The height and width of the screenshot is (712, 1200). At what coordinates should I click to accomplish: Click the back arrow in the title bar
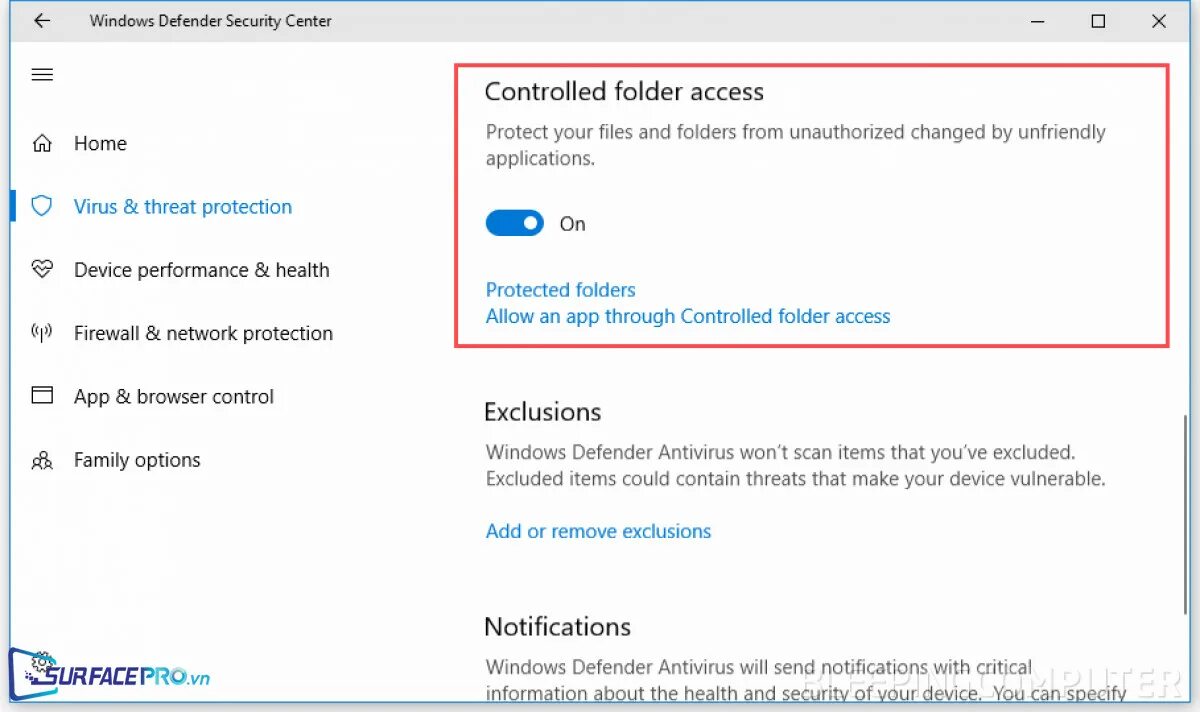click(41, 21)
